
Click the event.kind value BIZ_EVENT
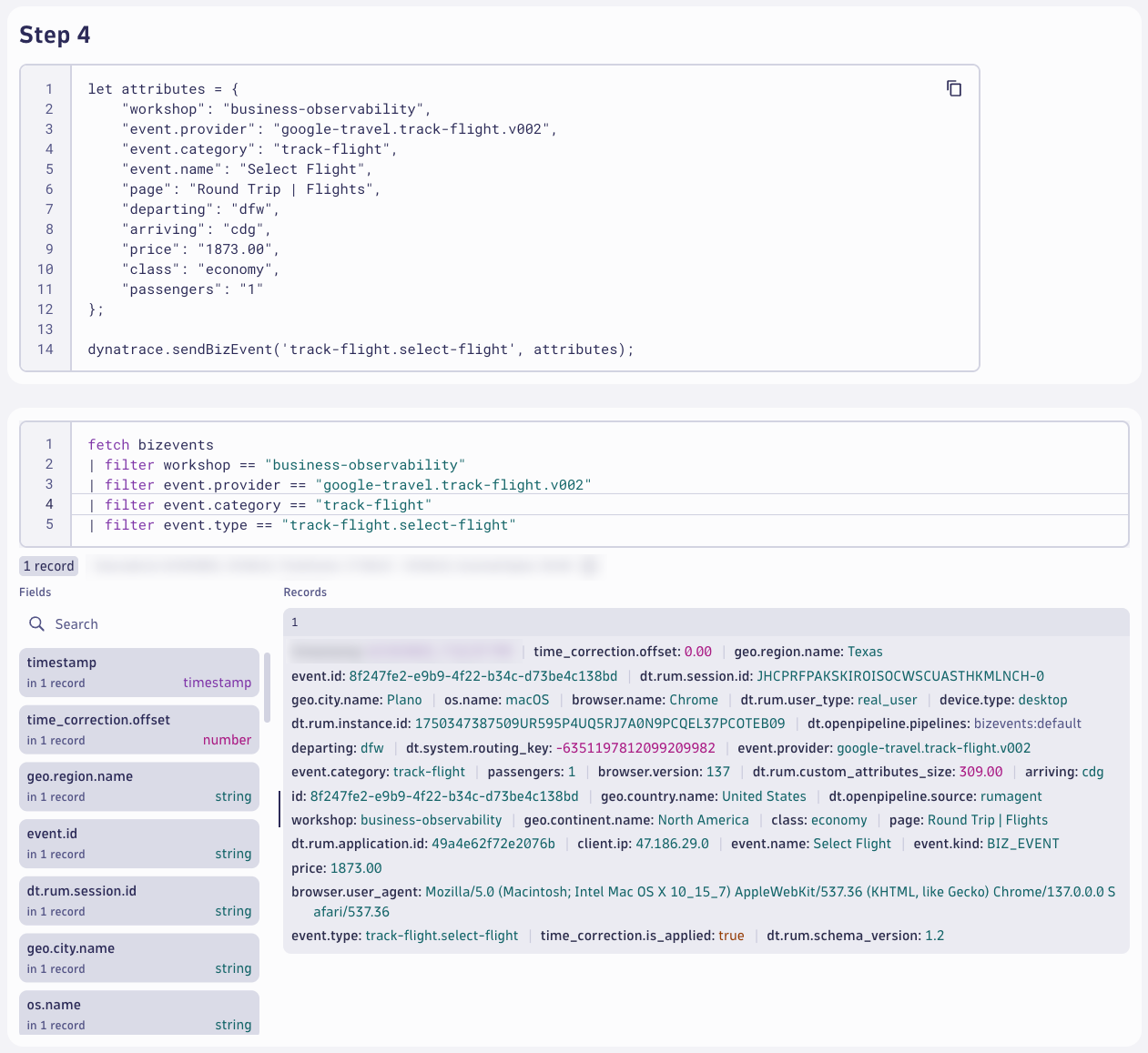1023,844
